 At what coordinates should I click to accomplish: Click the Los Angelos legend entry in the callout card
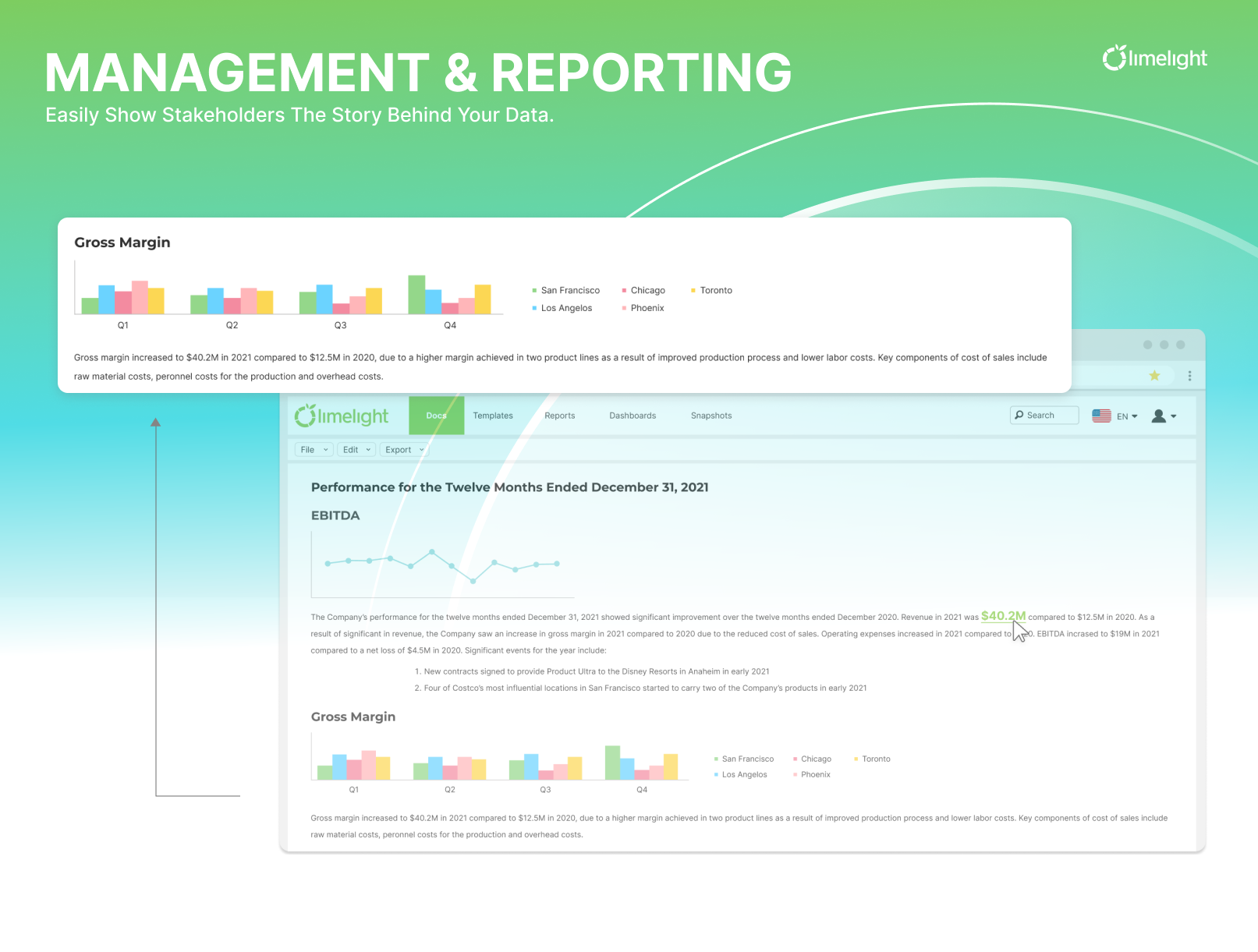(x=562, y=308)
